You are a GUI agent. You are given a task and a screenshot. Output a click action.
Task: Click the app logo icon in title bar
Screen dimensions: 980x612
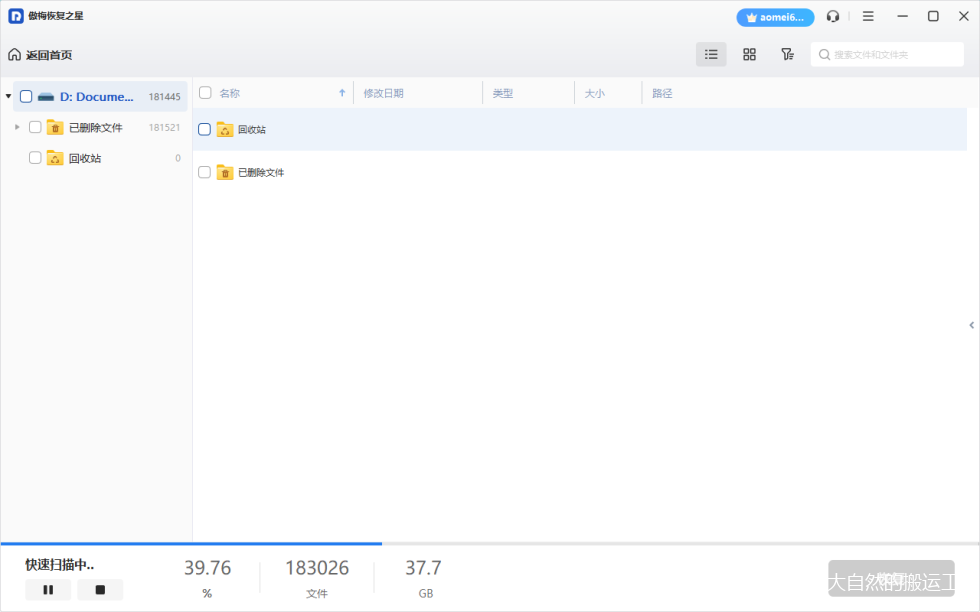coord(16,16)
